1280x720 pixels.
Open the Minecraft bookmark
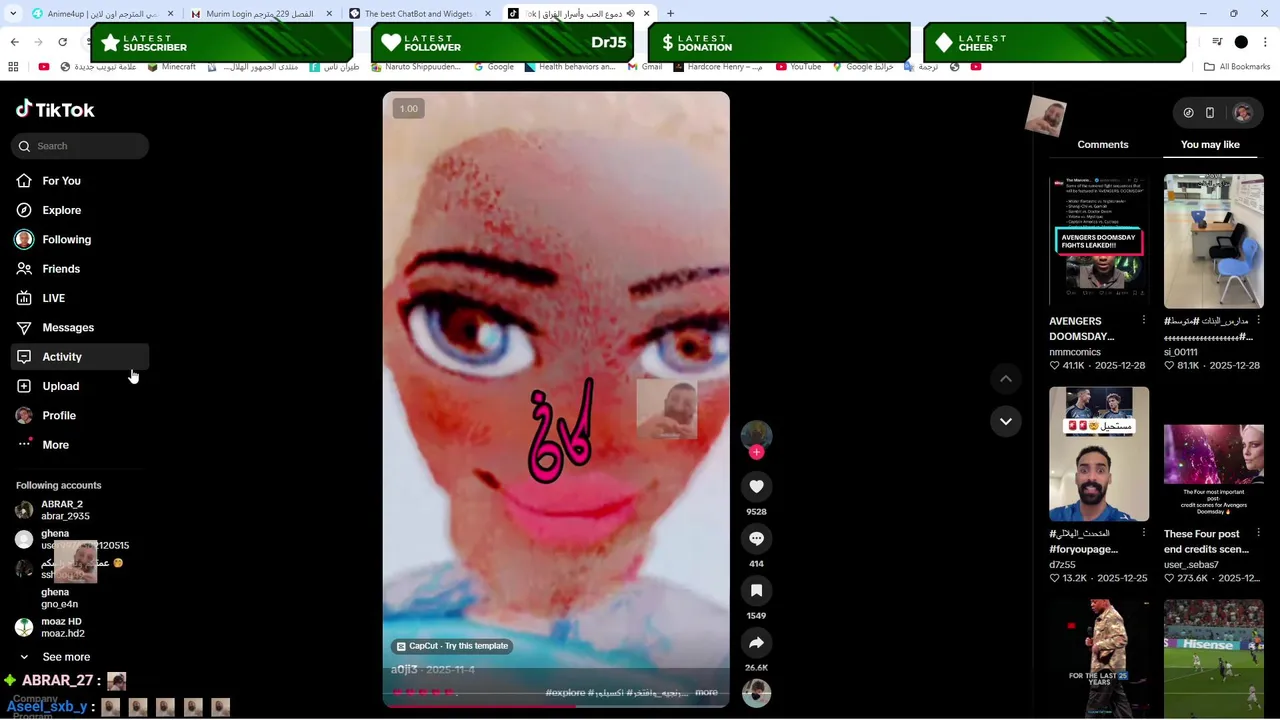pyautogui.click(x=171, y=67)
